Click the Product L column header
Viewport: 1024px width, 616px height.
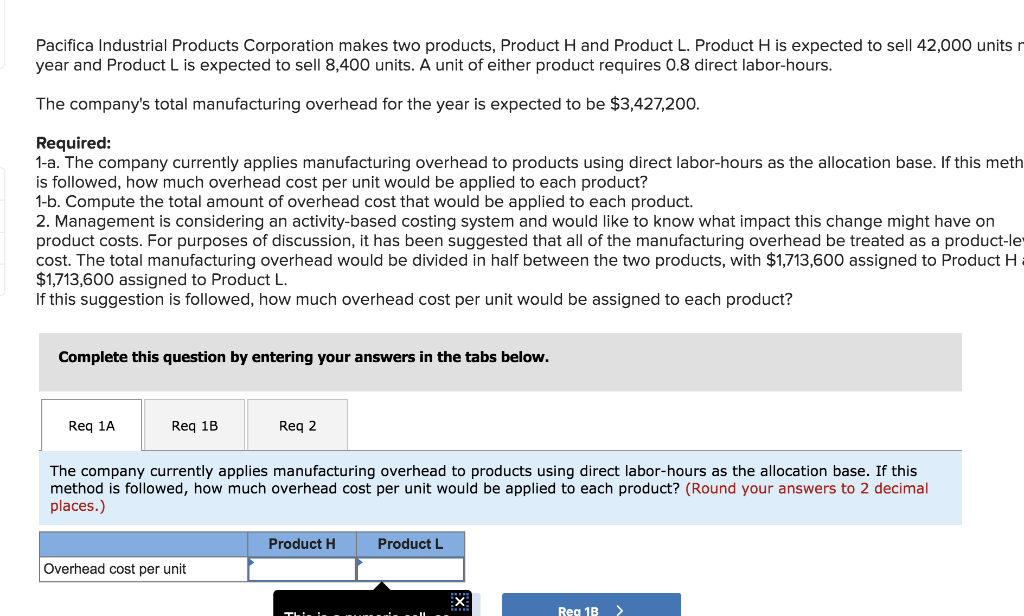[x=411, y=543]
